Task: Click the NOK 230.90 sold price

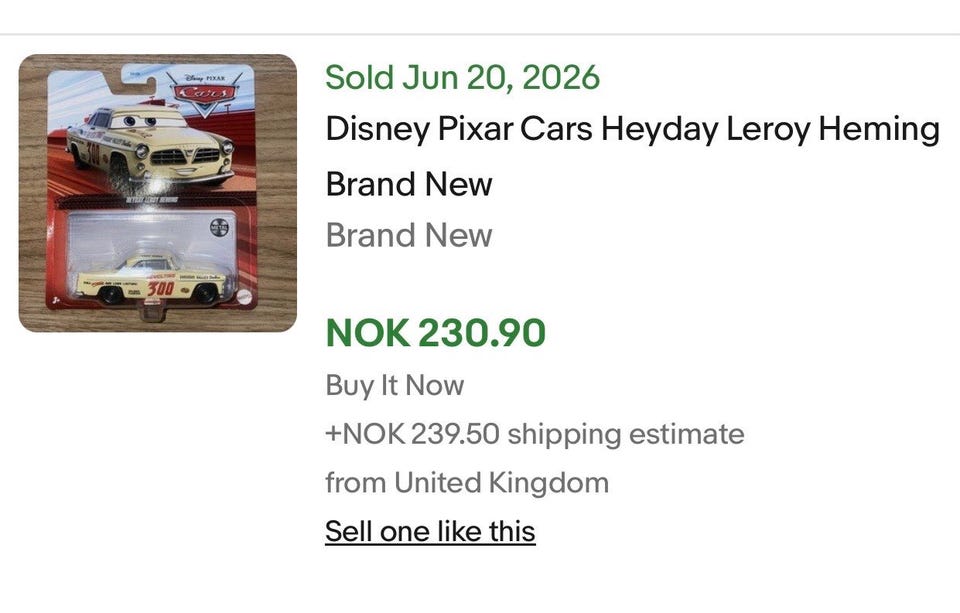Action: pos(435,333)
